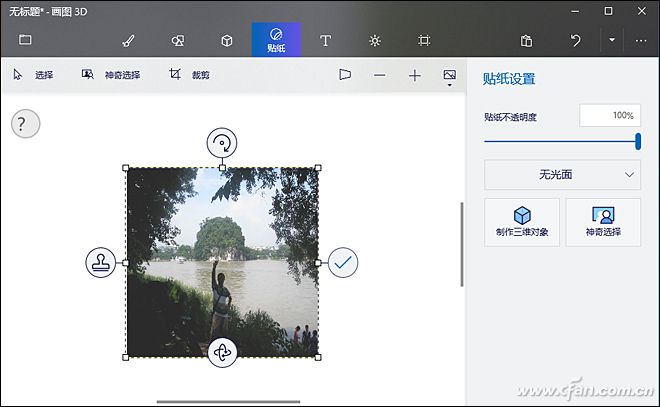Choose the 裁剪 crop tool
Viewport: 660px width, 407px height.
point(189,75)
